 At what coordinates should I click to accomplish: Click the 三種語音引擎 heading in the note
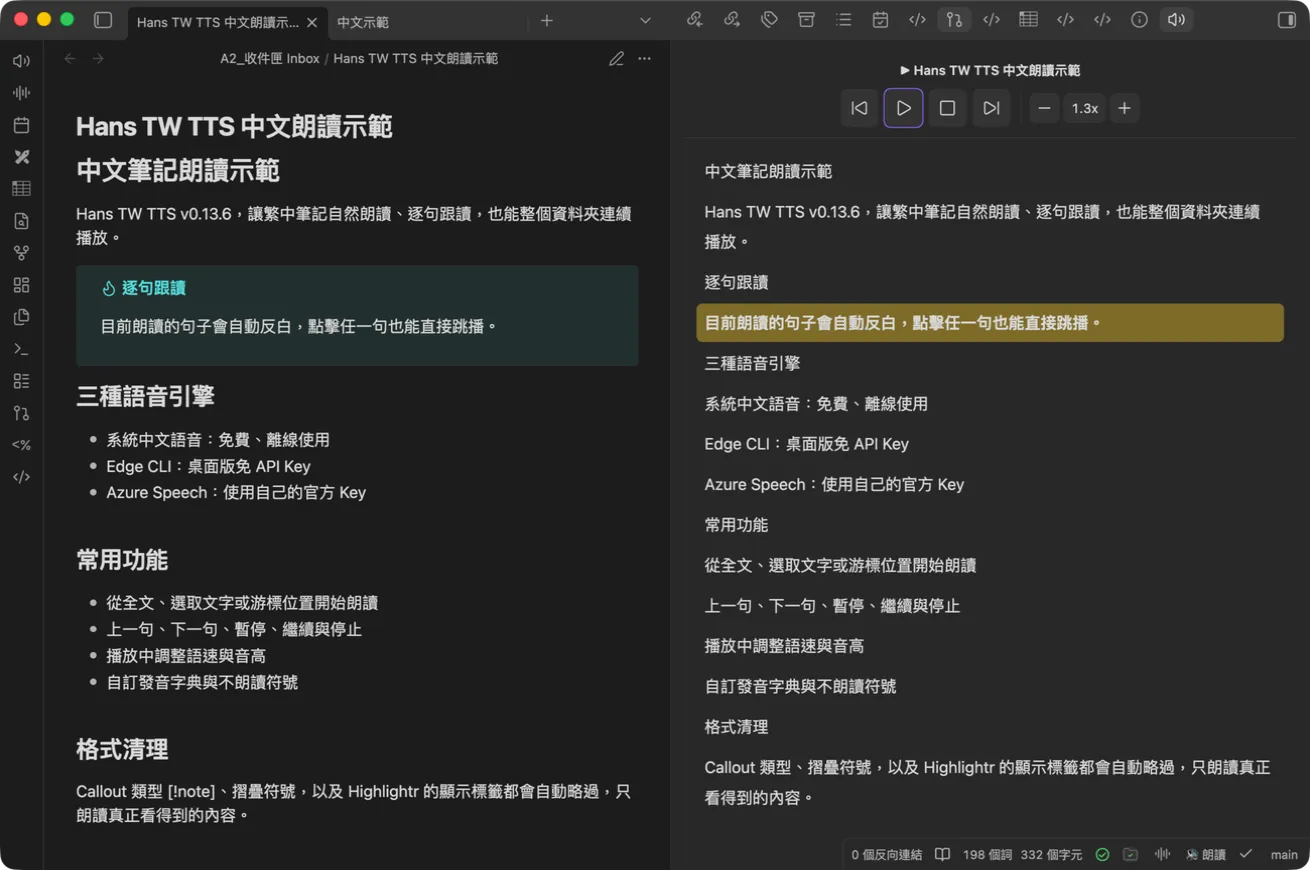click(146, 396)
